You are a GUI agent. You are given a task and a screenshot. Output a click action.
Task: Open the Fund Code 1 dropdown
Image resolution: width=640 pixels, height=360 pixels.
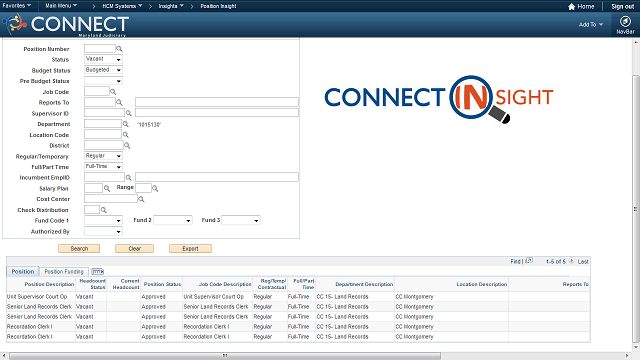(x=103, y=220)
